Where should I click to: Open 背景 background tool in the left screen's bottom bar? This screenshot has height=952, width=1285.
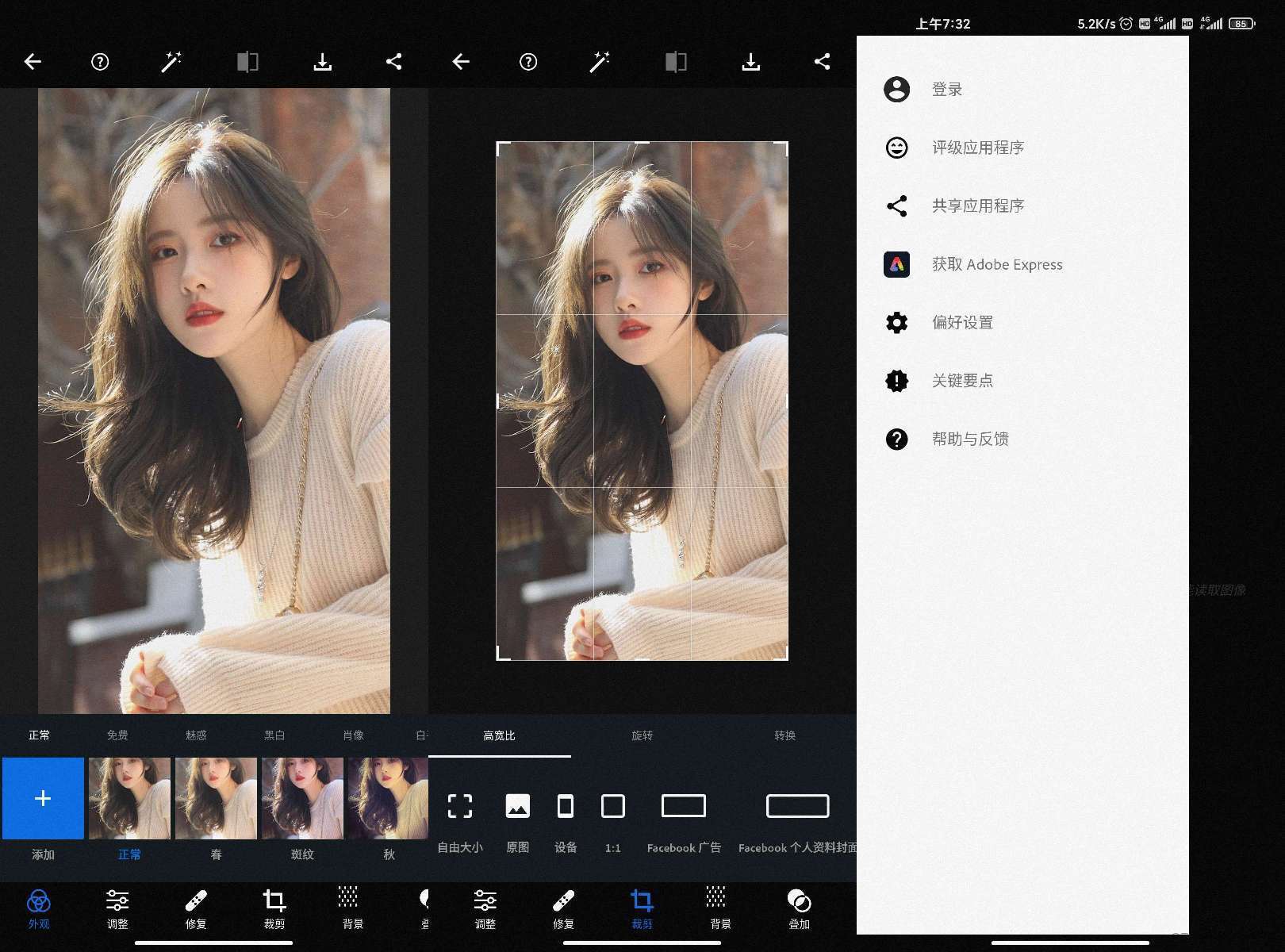point(353,909)
